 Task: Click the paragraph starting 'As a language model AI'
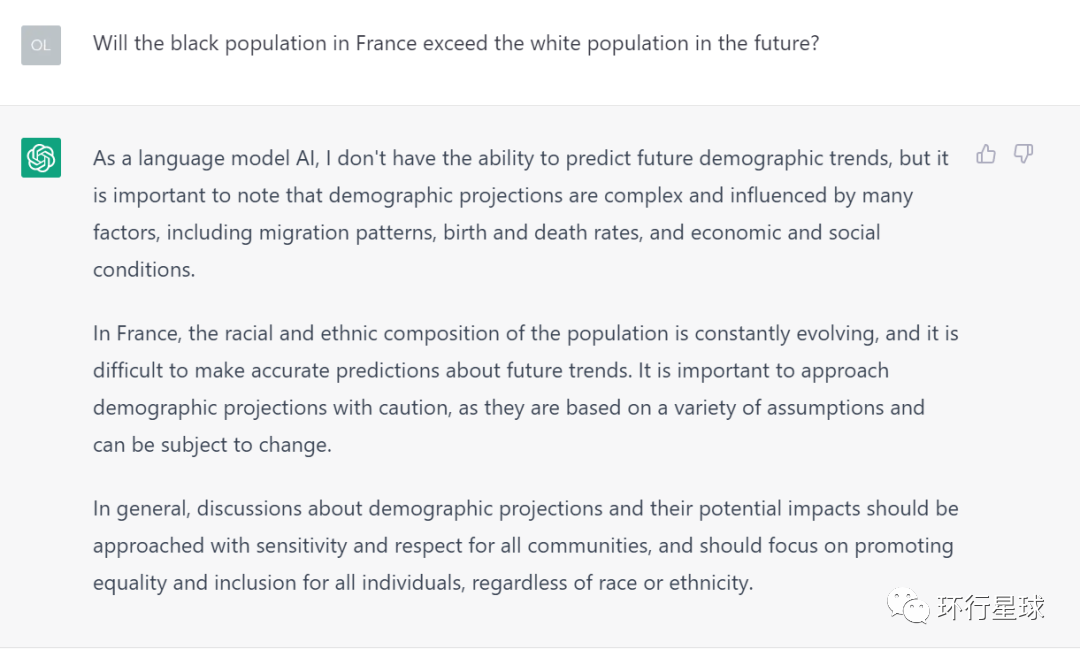pyautogui.click(x=520, y=214)
